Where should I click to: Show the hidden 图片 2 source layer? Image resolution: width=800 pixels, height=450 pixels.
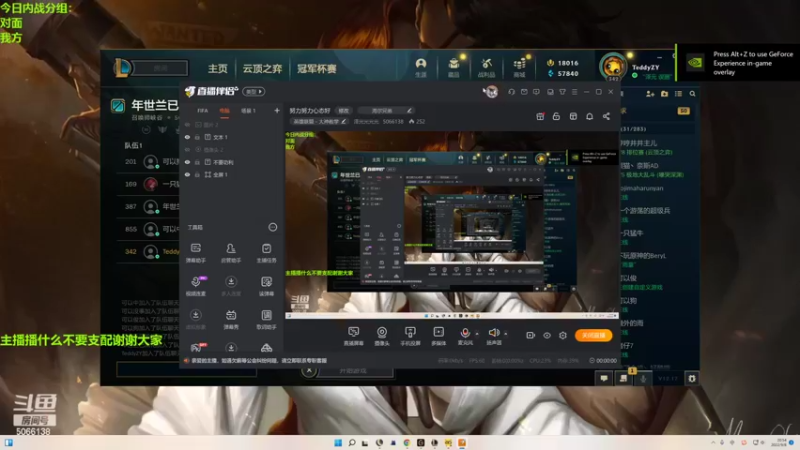click(187, 124)
